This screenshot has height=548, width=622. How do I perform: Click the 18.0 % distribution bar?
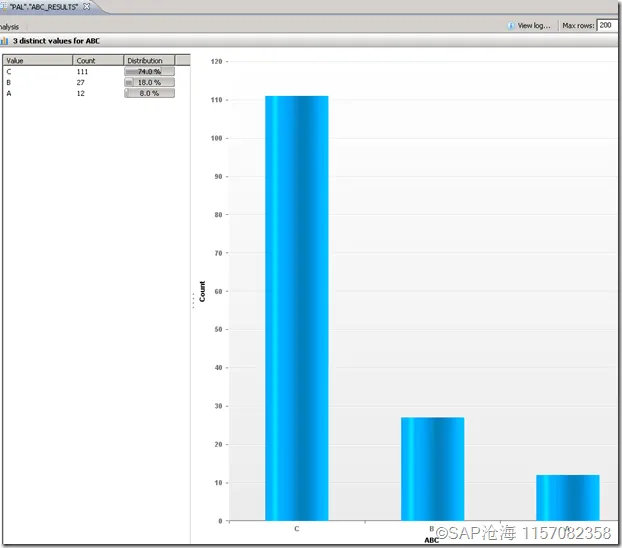coord(149,82)
